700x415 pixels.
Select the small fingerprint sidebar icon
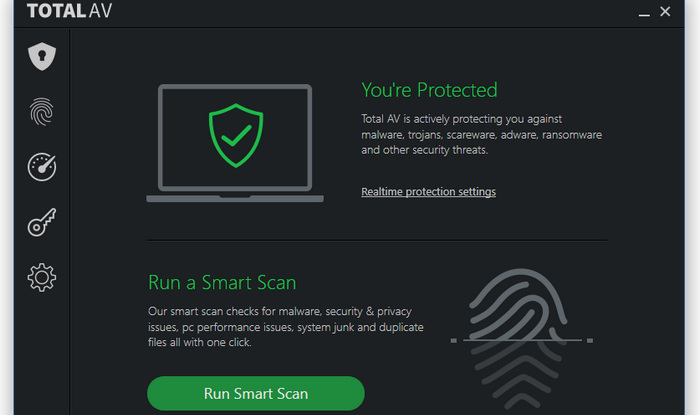coord(42,112)
